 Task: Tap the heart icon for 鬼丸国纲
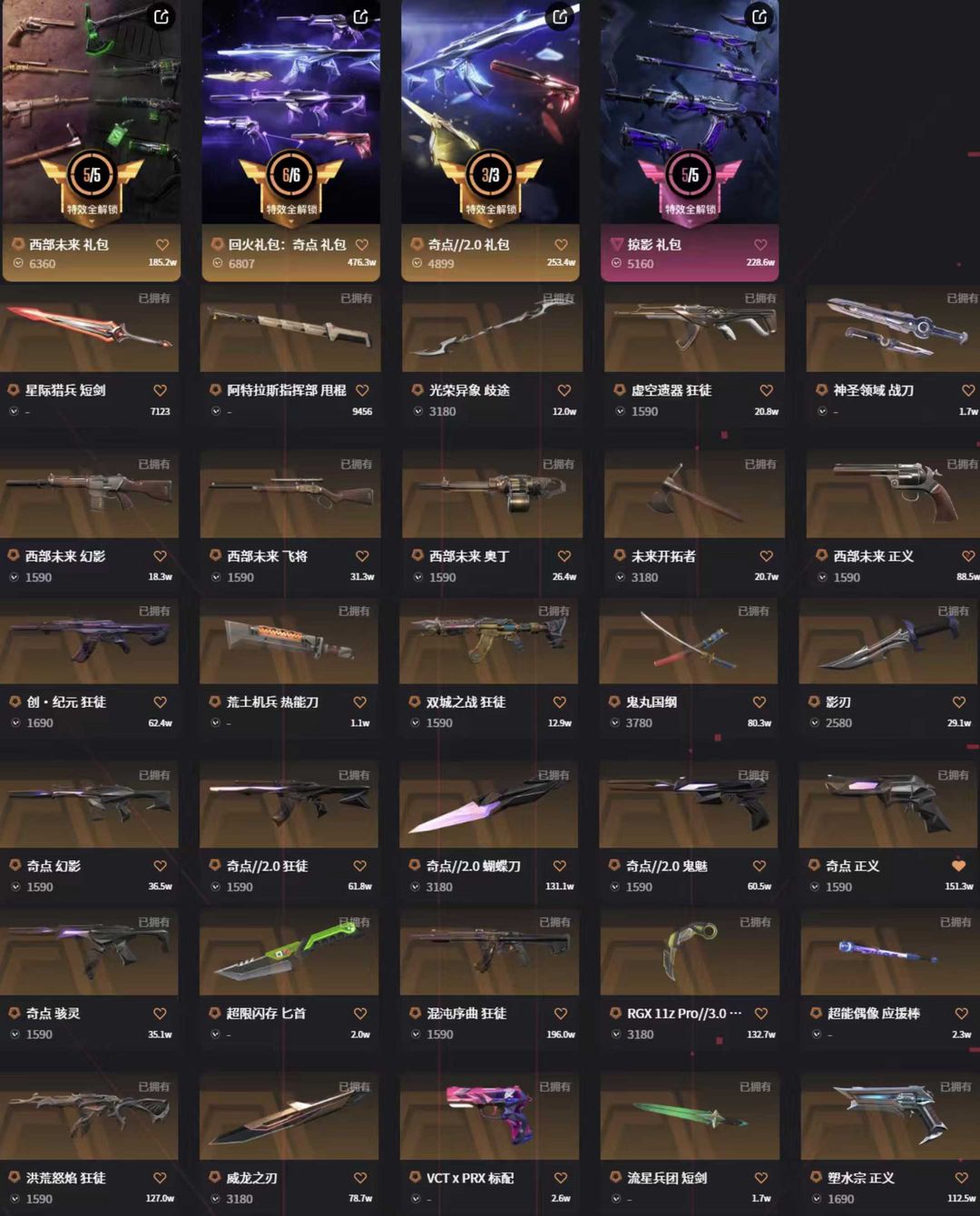coord(759,702)
